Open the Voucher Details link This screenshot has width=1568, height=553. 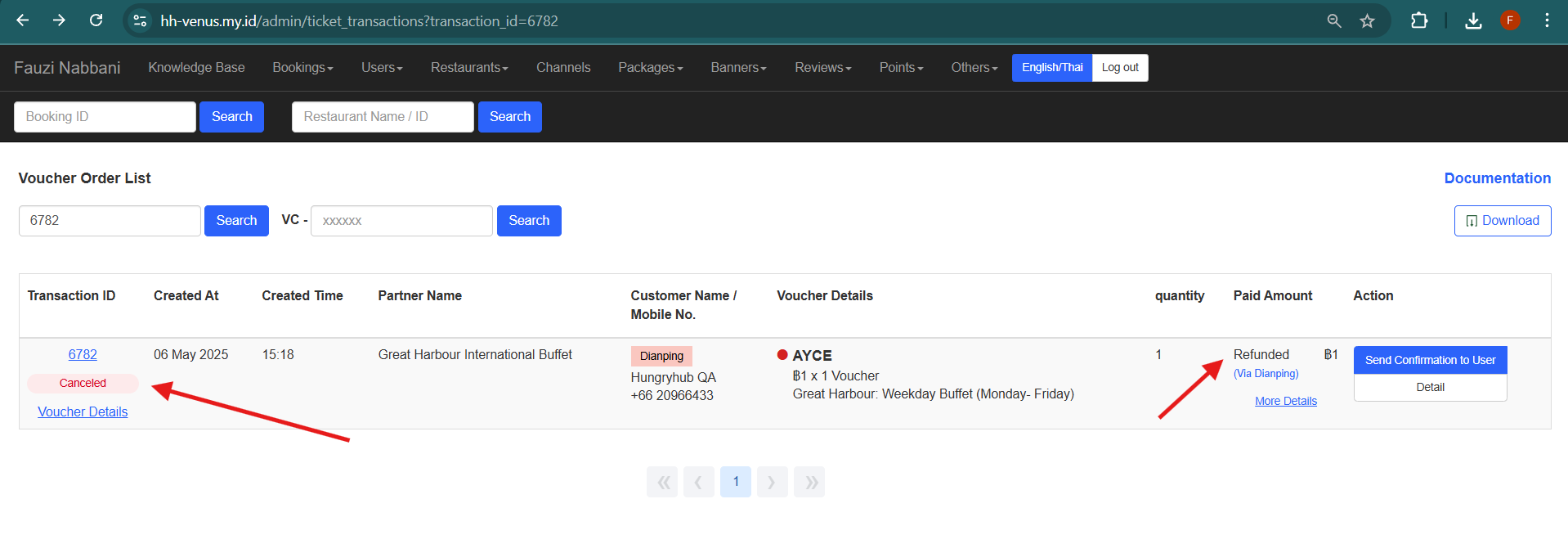click(x=83, y=412)
